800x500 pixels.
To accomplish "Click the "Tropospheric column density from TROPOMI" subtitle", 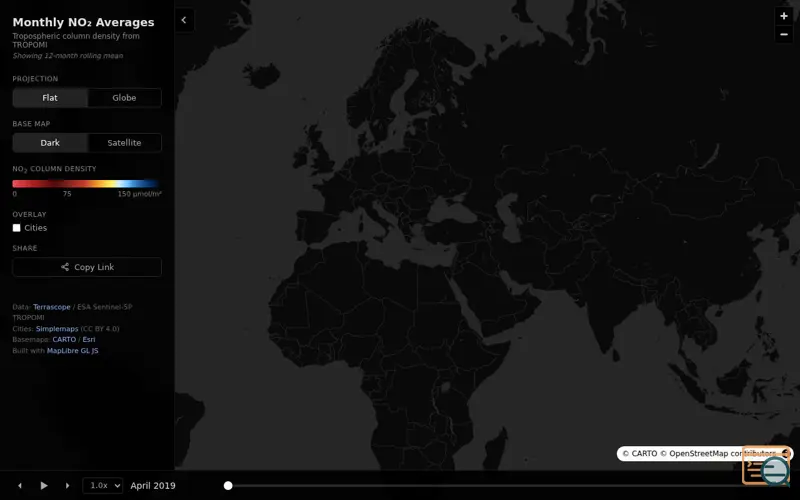I will [x=76, y=40].
